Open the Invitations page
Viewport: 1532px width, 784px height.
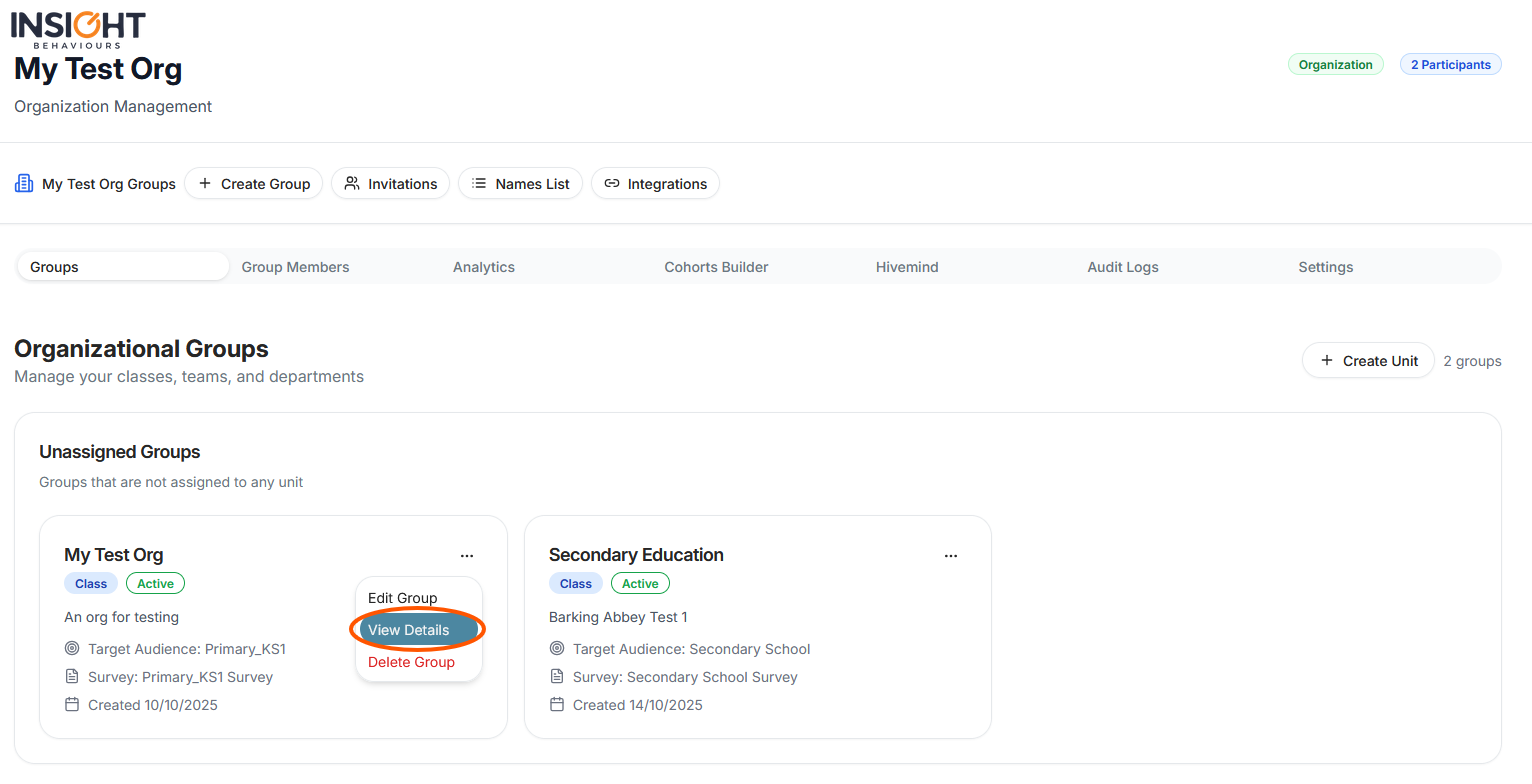coord(391,184)
